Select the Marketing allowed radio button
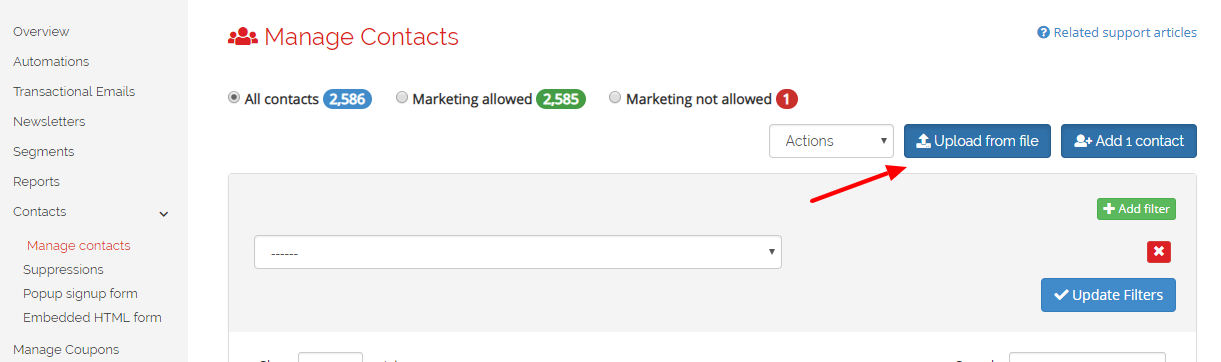The height and width of the screenshot is (362, 1221). (402, 98)
